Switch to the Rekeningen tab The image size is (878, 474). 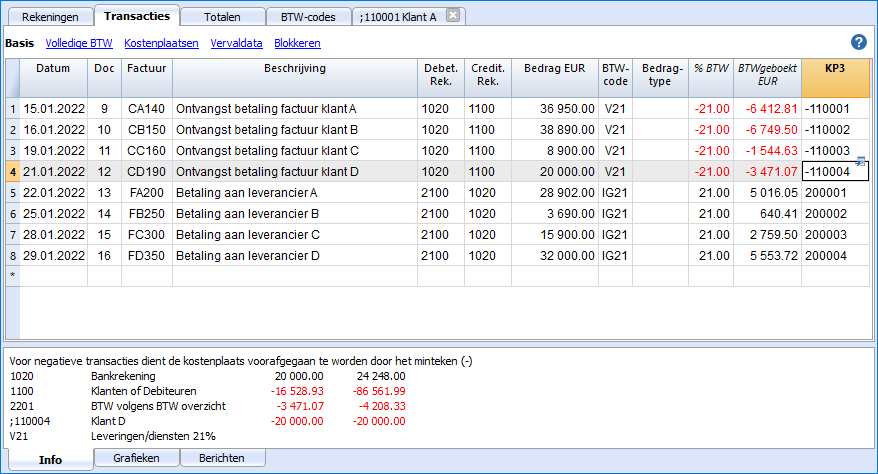click(50, 17)
